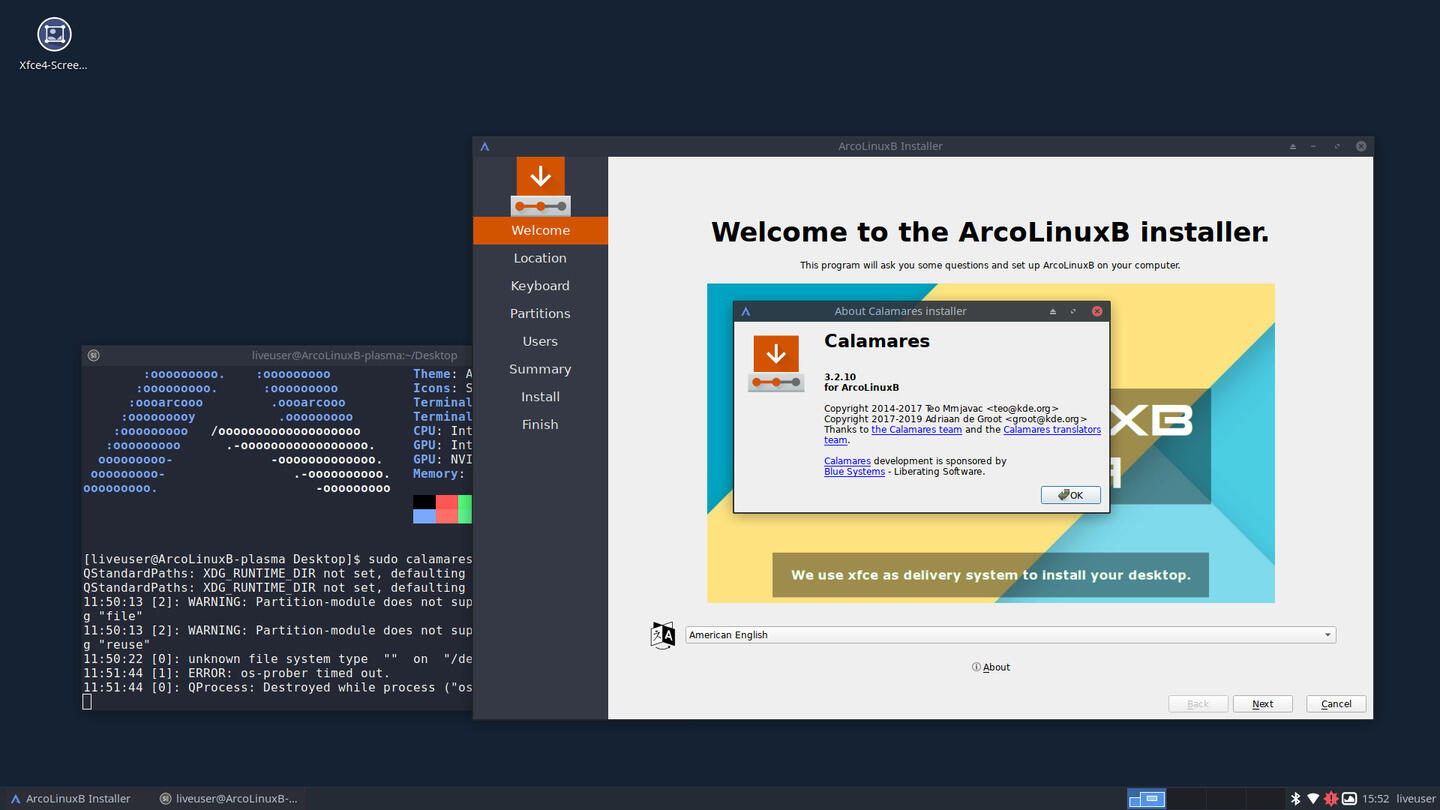The image size is (1440, 810).
Task: Select the Install step in the sidebar
Action: click(x=540, y=397)
